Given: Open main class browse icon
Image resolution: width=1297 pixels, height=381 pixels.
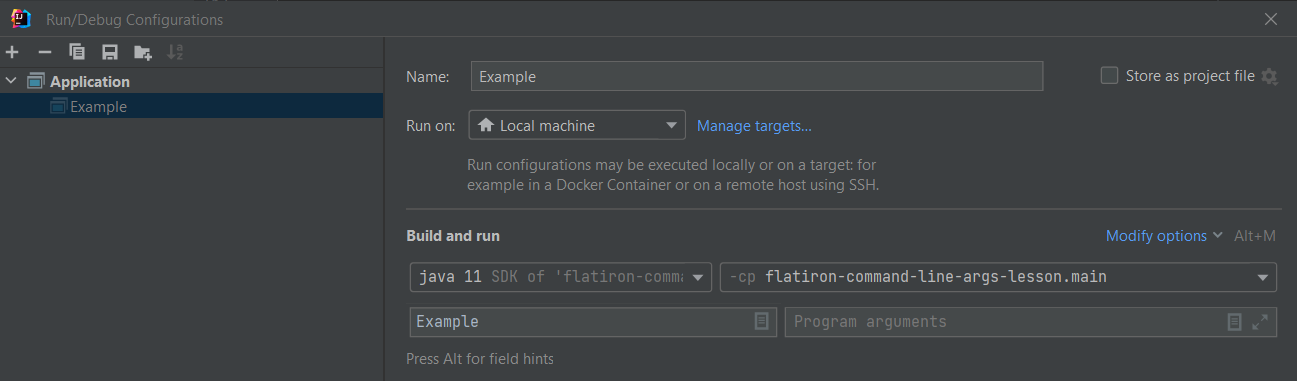Looking at the screenshot, I should pyautogui.click(x=762, y=322).
